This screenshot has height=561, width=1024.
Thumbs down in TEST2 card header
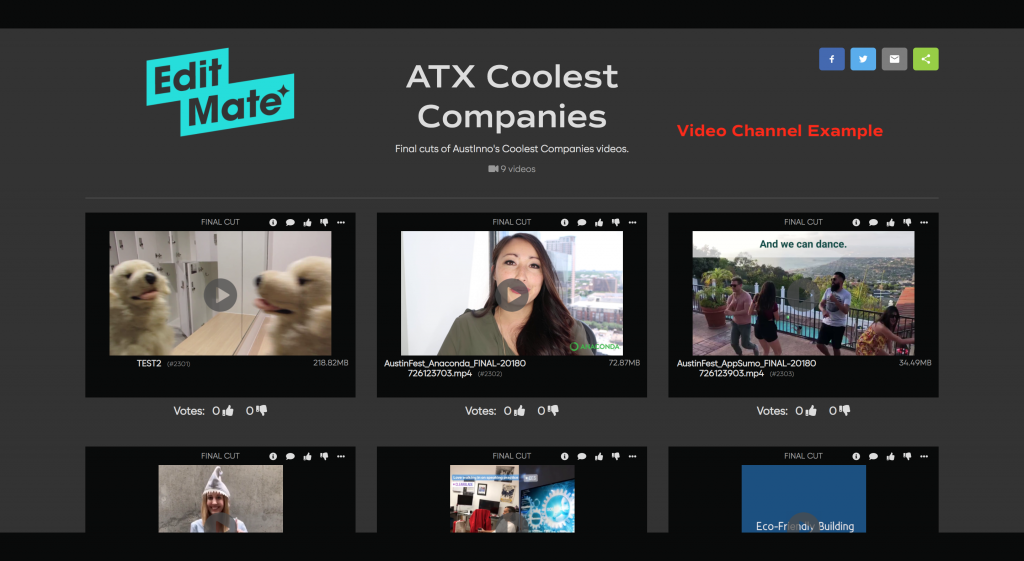pyautogui.click(x=324, y=222)
